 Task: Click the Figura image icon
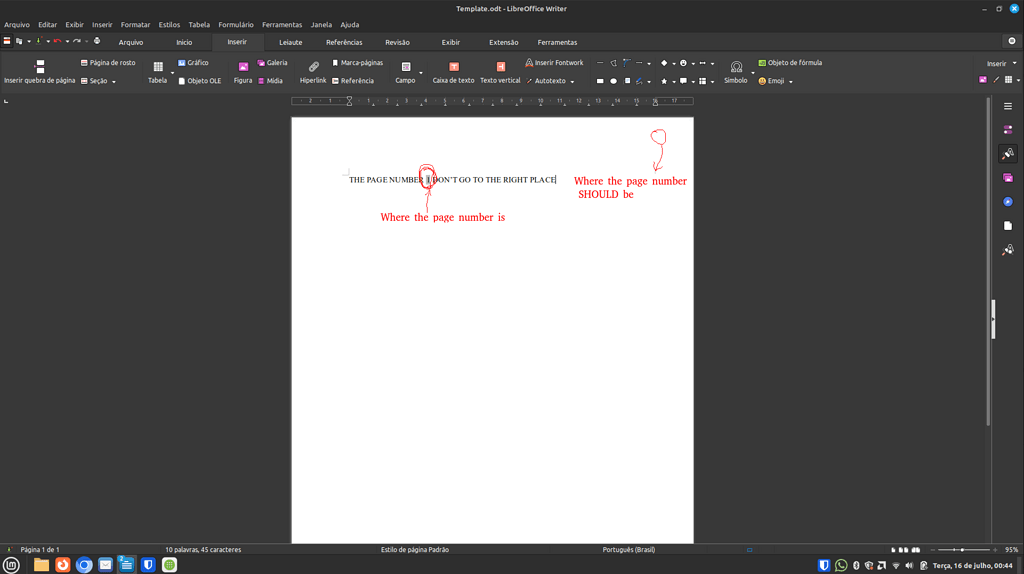(x=243, y=67)
